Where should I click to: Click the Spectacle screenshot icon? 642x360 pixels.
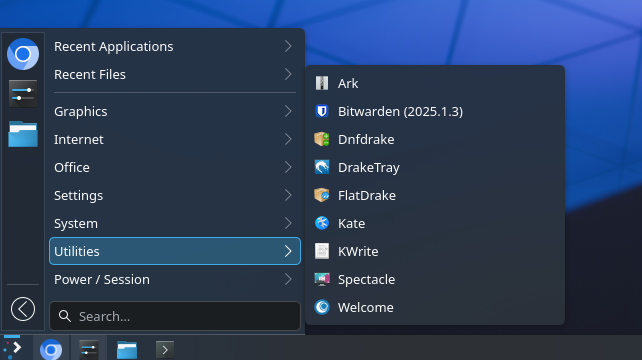[322, 279]
